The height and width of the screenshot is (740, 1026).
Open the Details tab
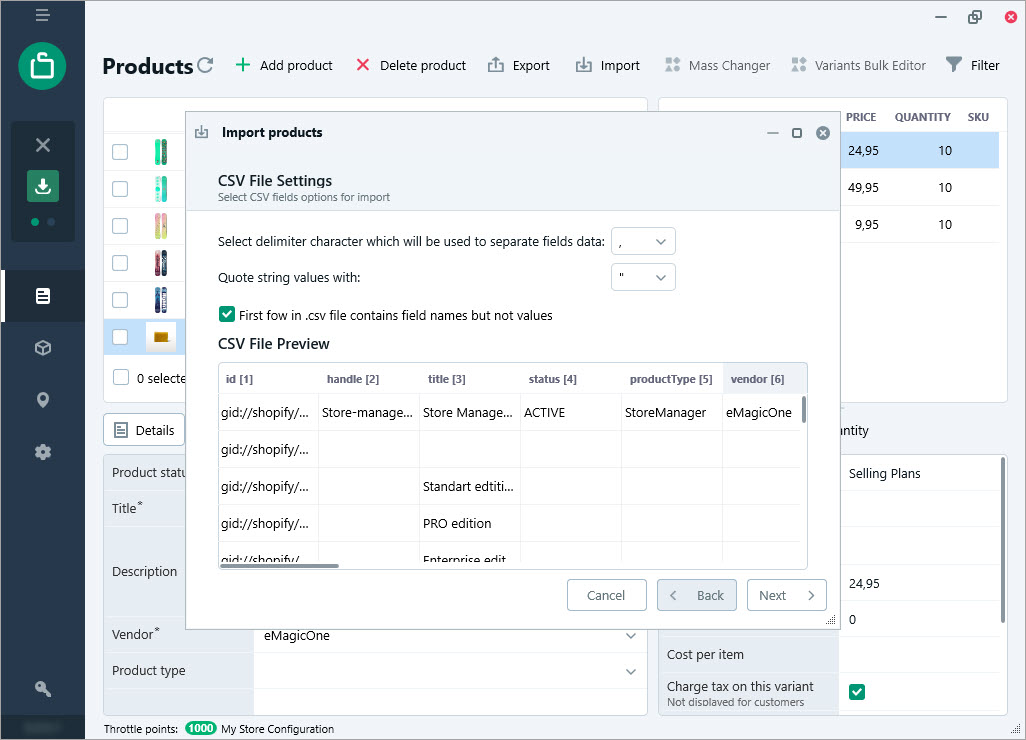point(144,430)
